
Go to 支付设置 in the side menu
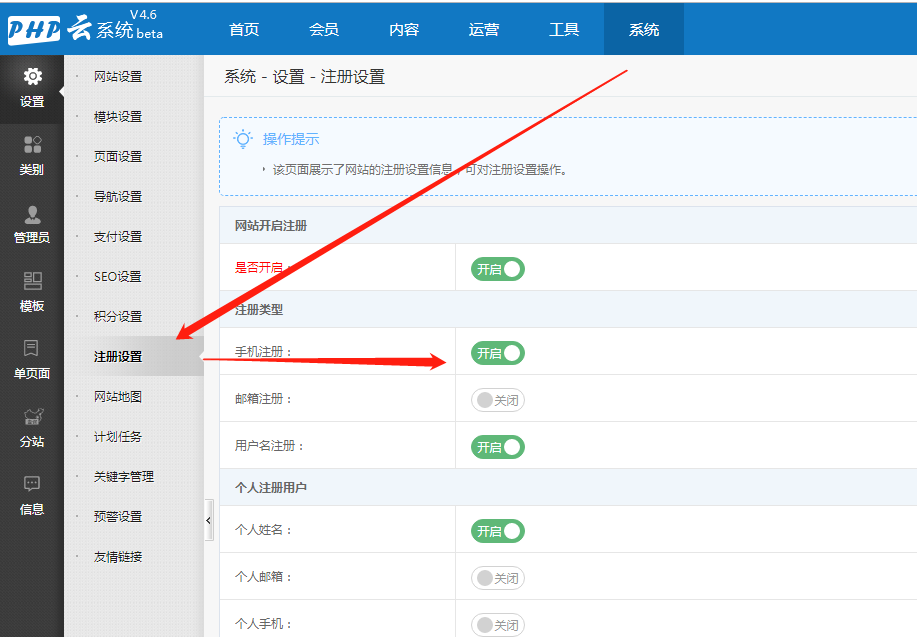pos(118,237)
